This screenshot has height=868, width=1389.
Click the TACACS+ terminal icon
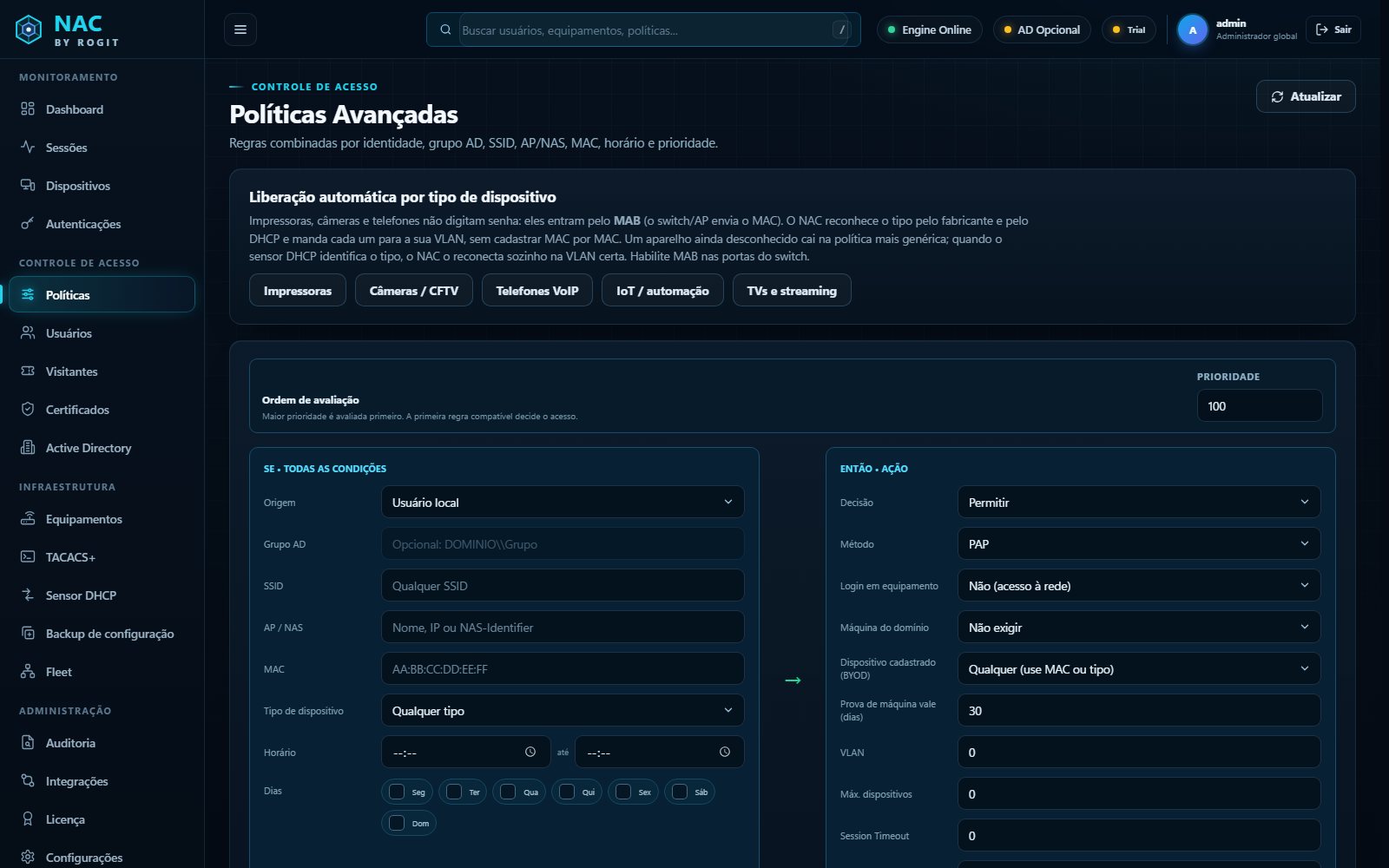pos(28,557)
